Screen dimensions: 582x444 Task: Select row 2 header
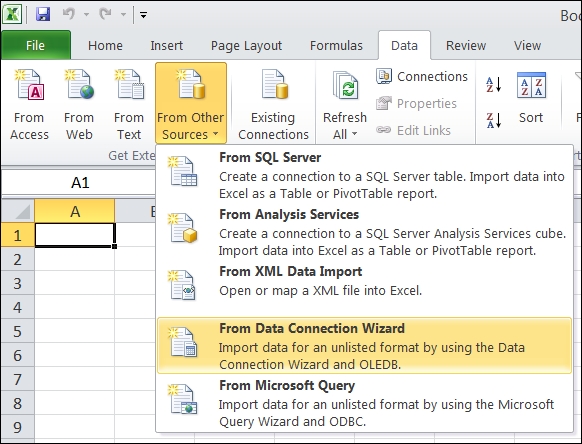pyautogui.click(x=18, y=259)
